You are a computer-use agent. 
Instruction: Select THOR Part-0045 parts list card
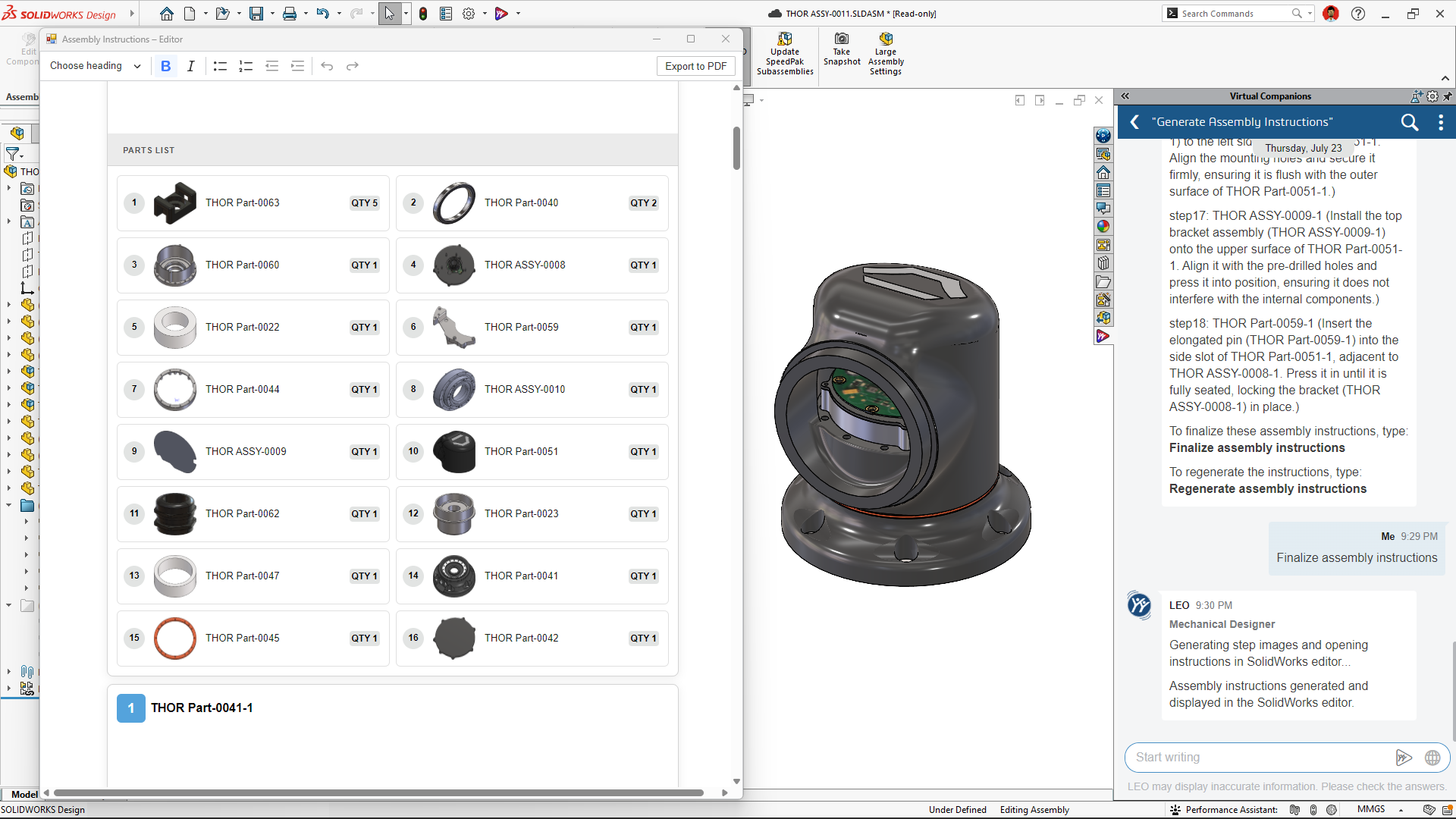(253, 639)
